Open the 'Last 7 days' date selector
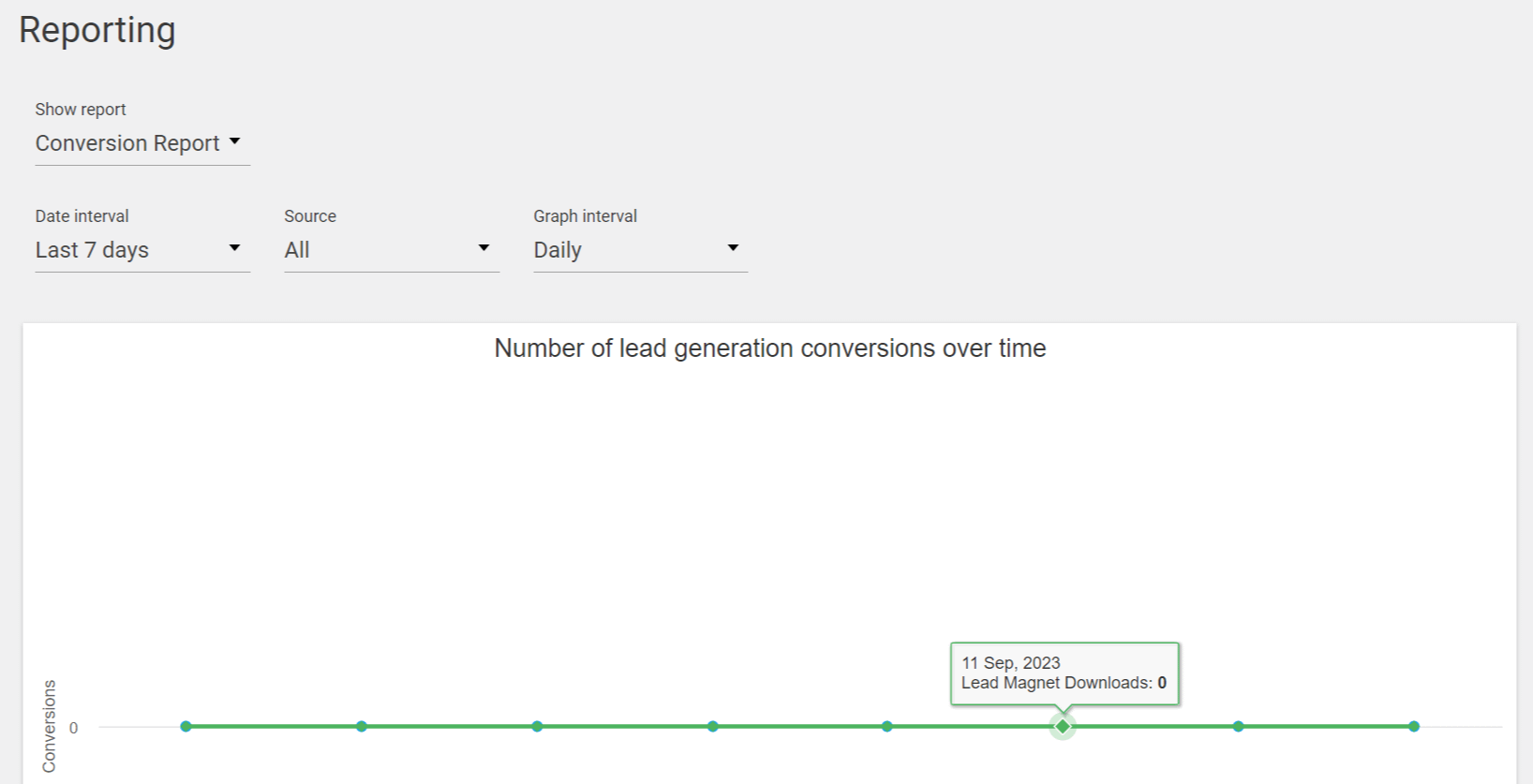The image size is (1533, 784). [x=93, y=250]
